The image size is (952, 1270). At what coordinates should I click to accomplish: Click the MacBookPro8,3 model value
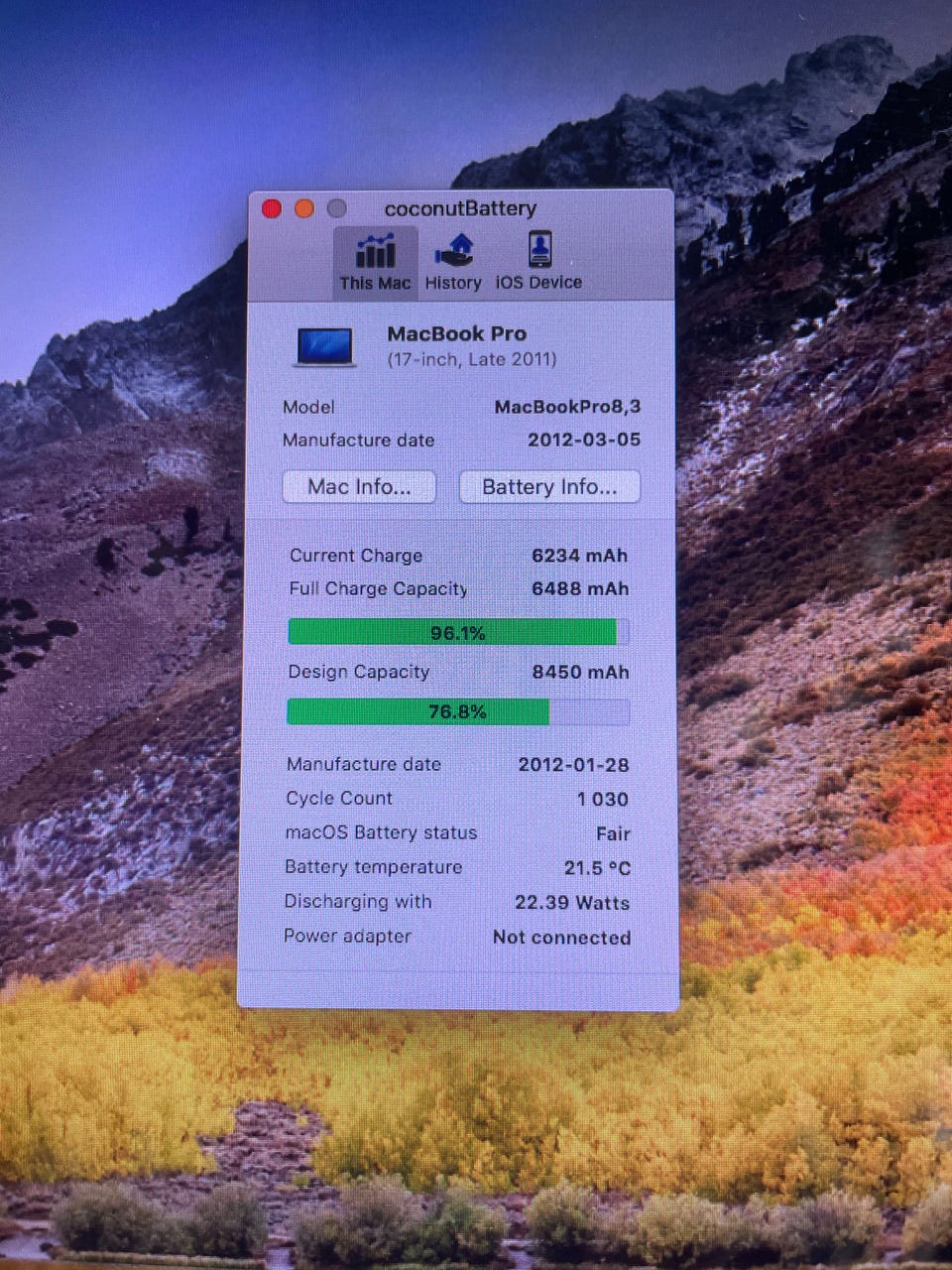(x=567, y=407)
